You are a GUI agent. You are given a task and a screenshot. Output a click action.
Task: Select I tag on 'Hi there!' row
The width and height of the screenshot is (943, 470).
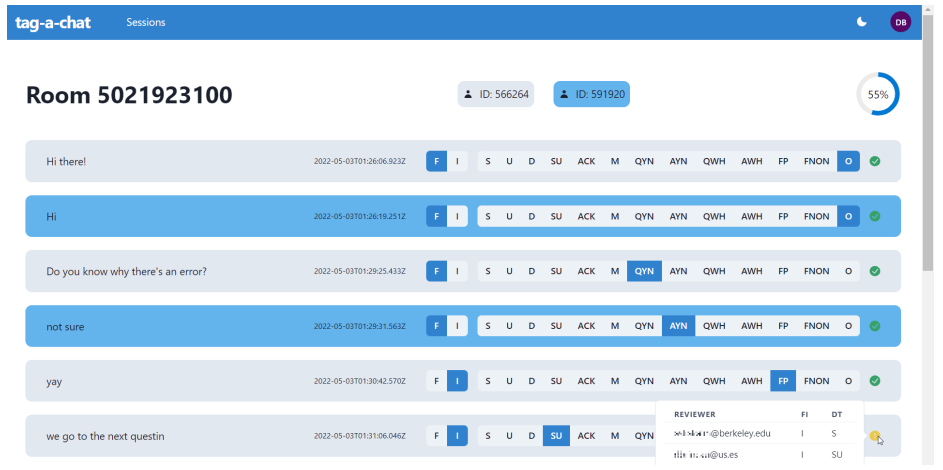pyautogui.click(x=457, y=161)
